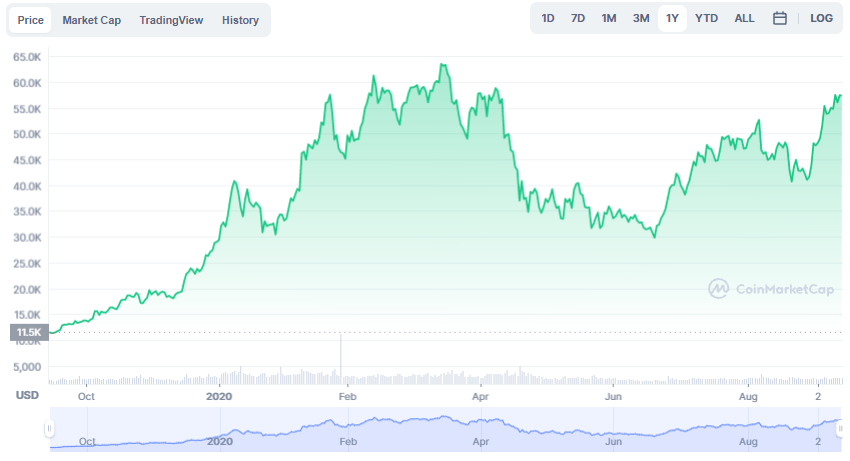Click the Jun label on main chart axis
This screenshot has height=461, width=850.
coord(613,396)
